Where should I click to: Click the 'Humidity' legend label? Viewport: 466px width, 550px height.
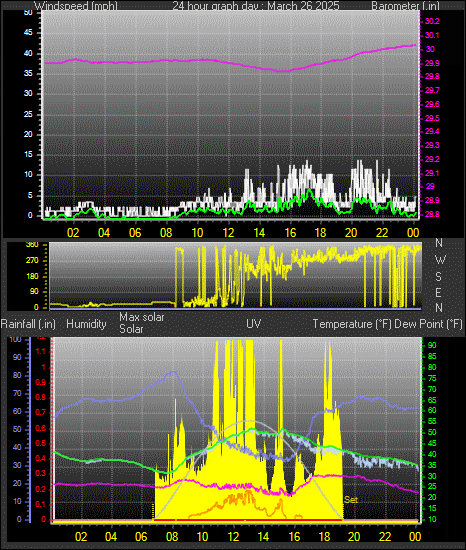click(86, 324)
